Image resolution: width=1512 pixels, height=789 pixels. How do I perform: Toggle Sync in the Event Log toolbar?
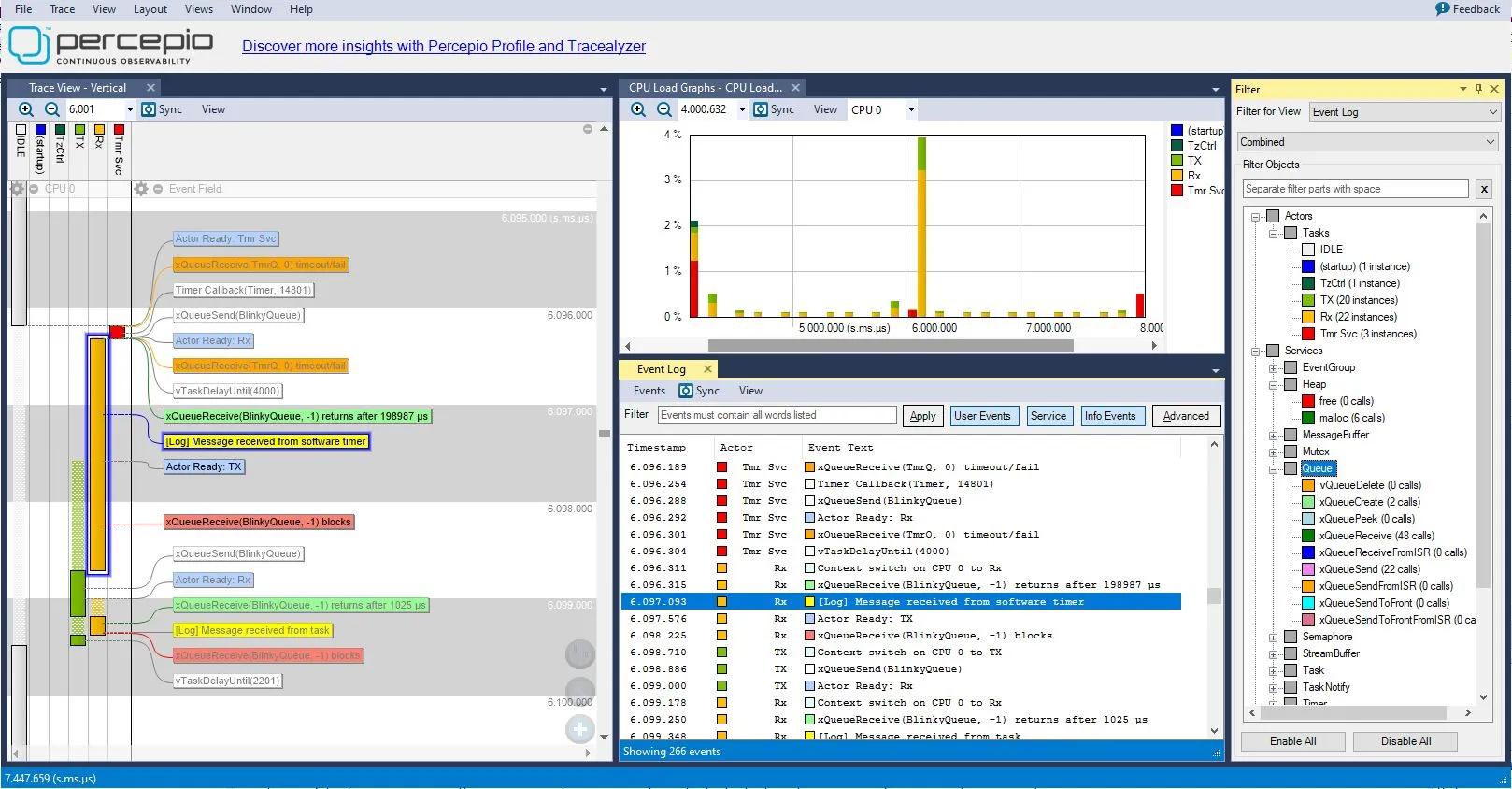coord(699,391)
